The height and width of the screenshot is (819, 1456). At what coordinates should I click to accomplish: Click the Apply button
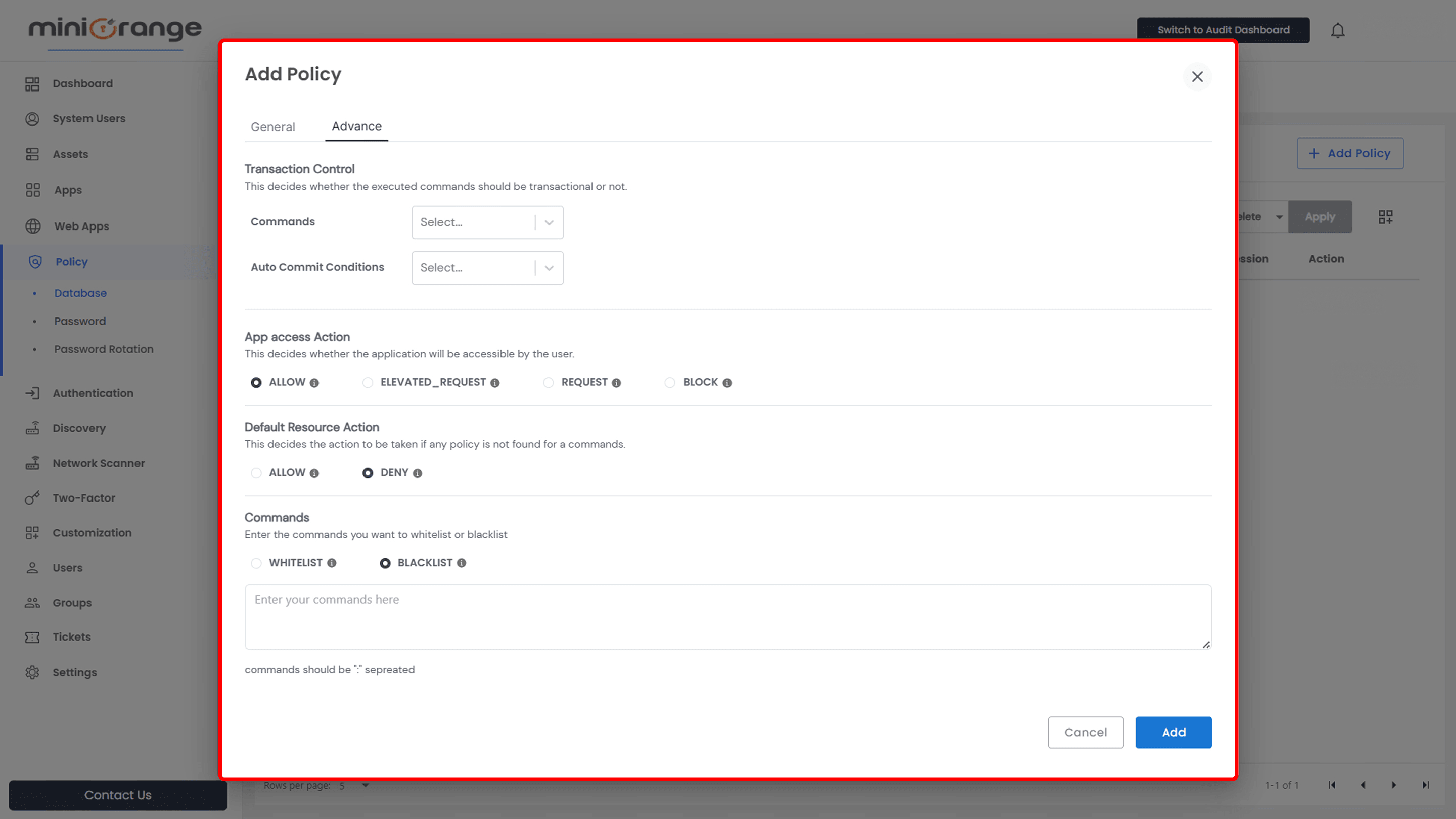click(x=1320, y=217)
